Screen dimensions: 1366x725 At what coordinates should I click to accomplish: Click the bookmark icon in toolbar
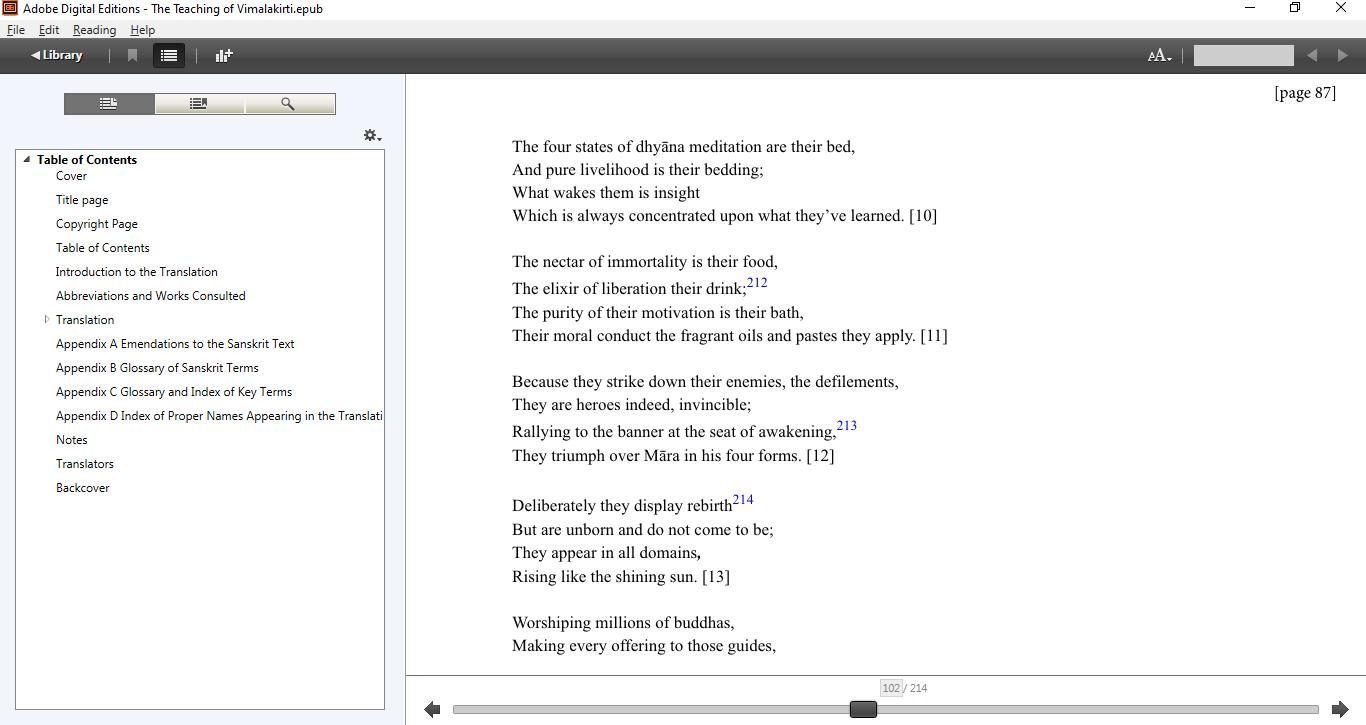tap(132, 56)
